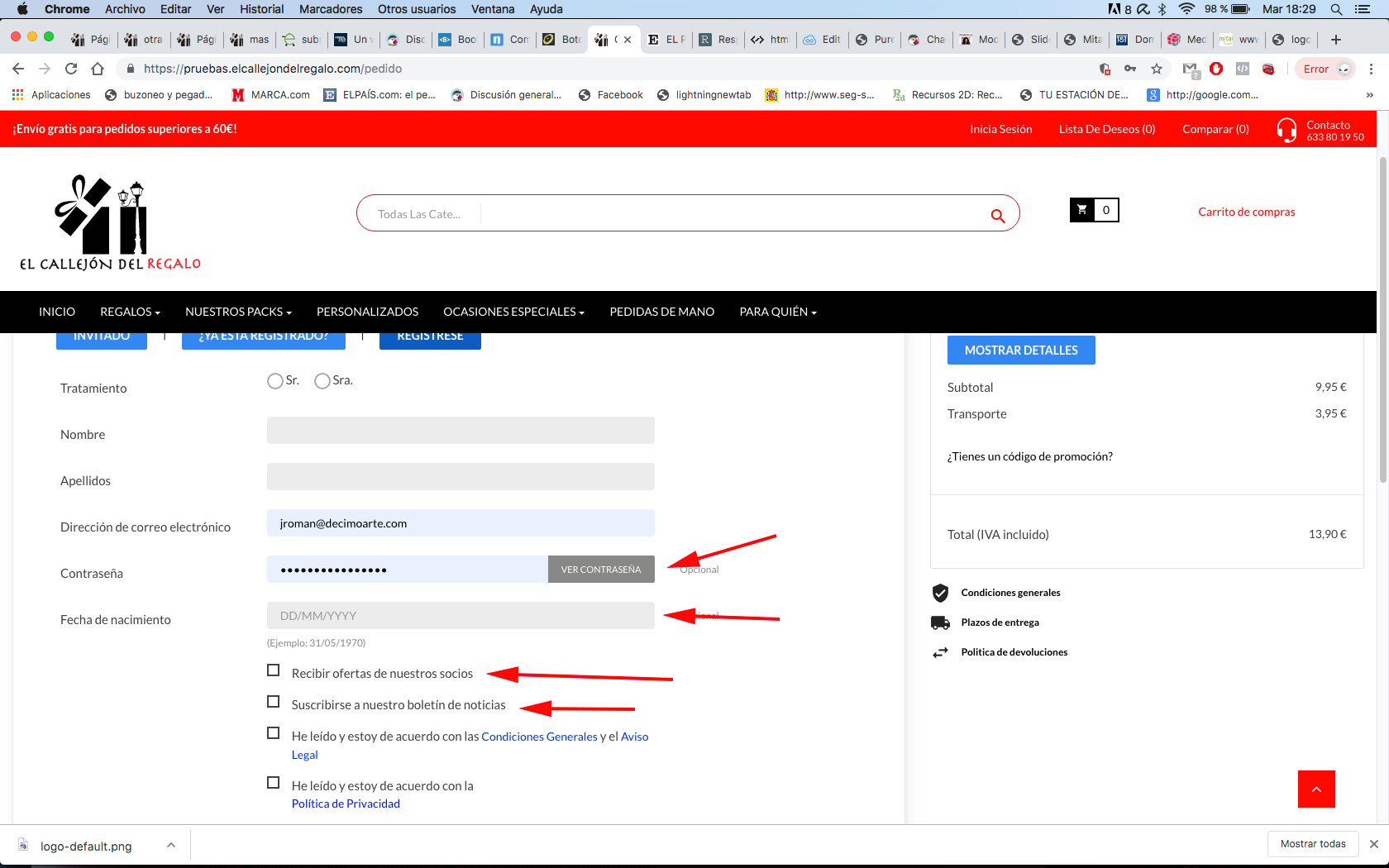Check the Política de Privacidad agreement checkbox
The height and width of the screenshot is (868, 1389).
(274, 783)
